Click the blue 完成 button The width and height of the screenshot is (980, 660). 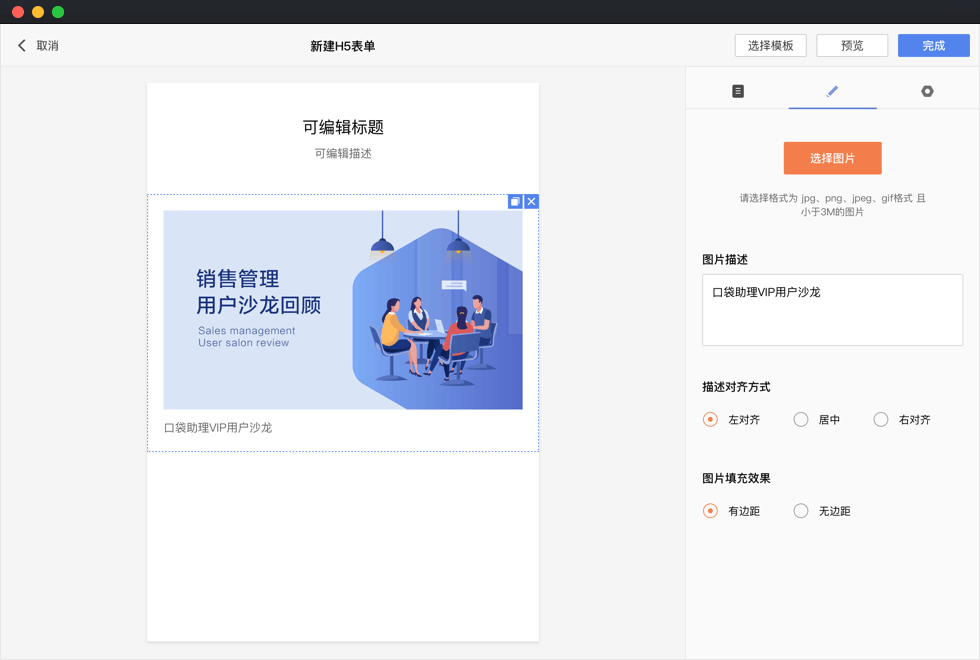[934, 46]
